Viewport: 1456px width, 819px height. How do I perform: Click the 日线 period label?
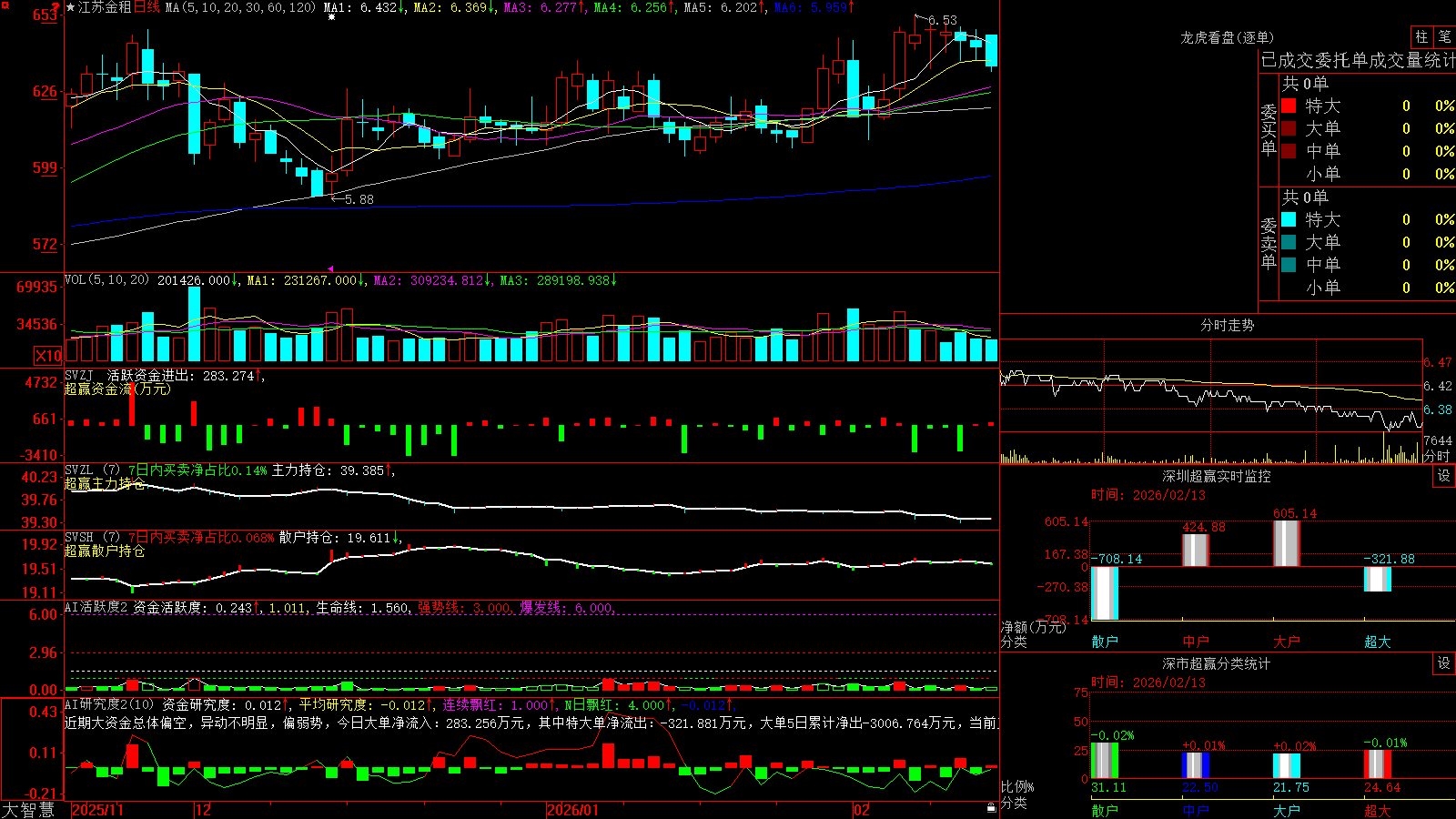[147, 7]
